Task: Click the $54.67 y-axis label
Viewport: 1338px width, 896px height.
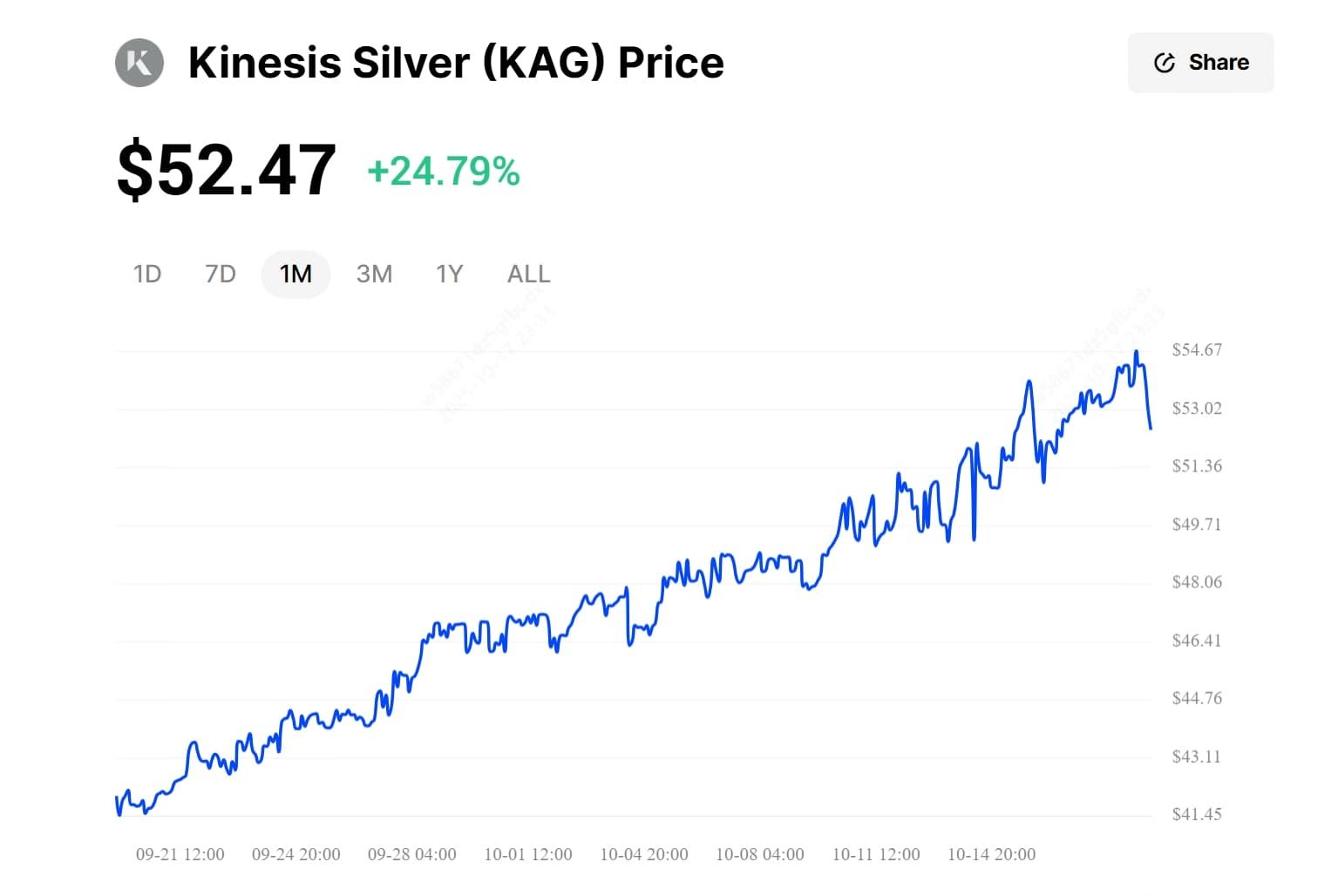Action: pyautogui.click(x=1197, y=350)
